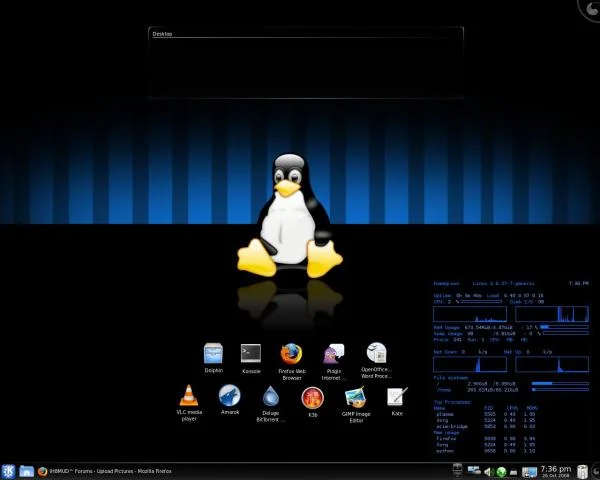Switch to the Mozilla Firefox taskbar entry
Screen dimensions: 600x480
click(x=105, y=471)
